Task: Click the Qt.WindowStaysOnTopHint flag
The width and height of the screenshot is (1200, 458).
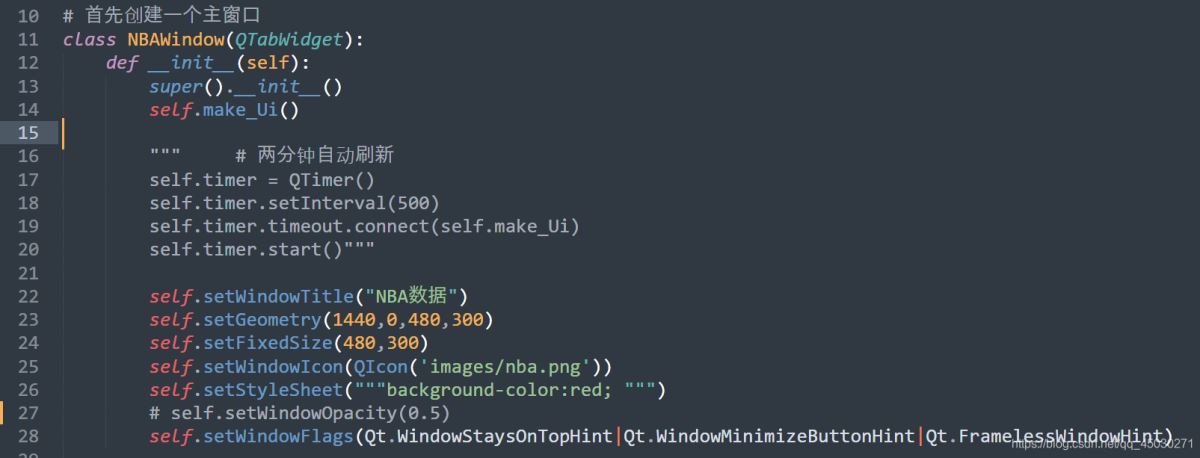Action: [487, 437]
